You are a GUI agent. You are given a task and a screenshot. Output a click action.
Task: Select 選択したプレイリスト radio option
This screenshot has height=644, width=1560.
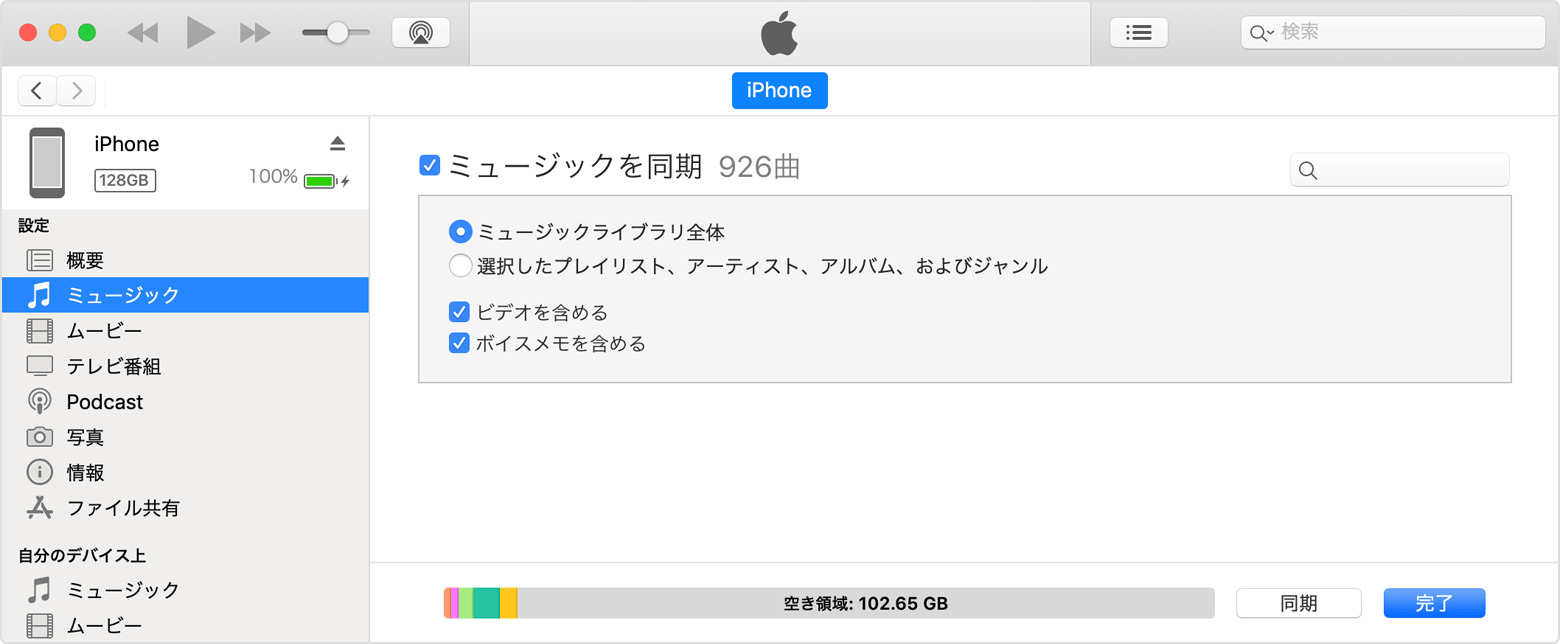click(460, 266)
